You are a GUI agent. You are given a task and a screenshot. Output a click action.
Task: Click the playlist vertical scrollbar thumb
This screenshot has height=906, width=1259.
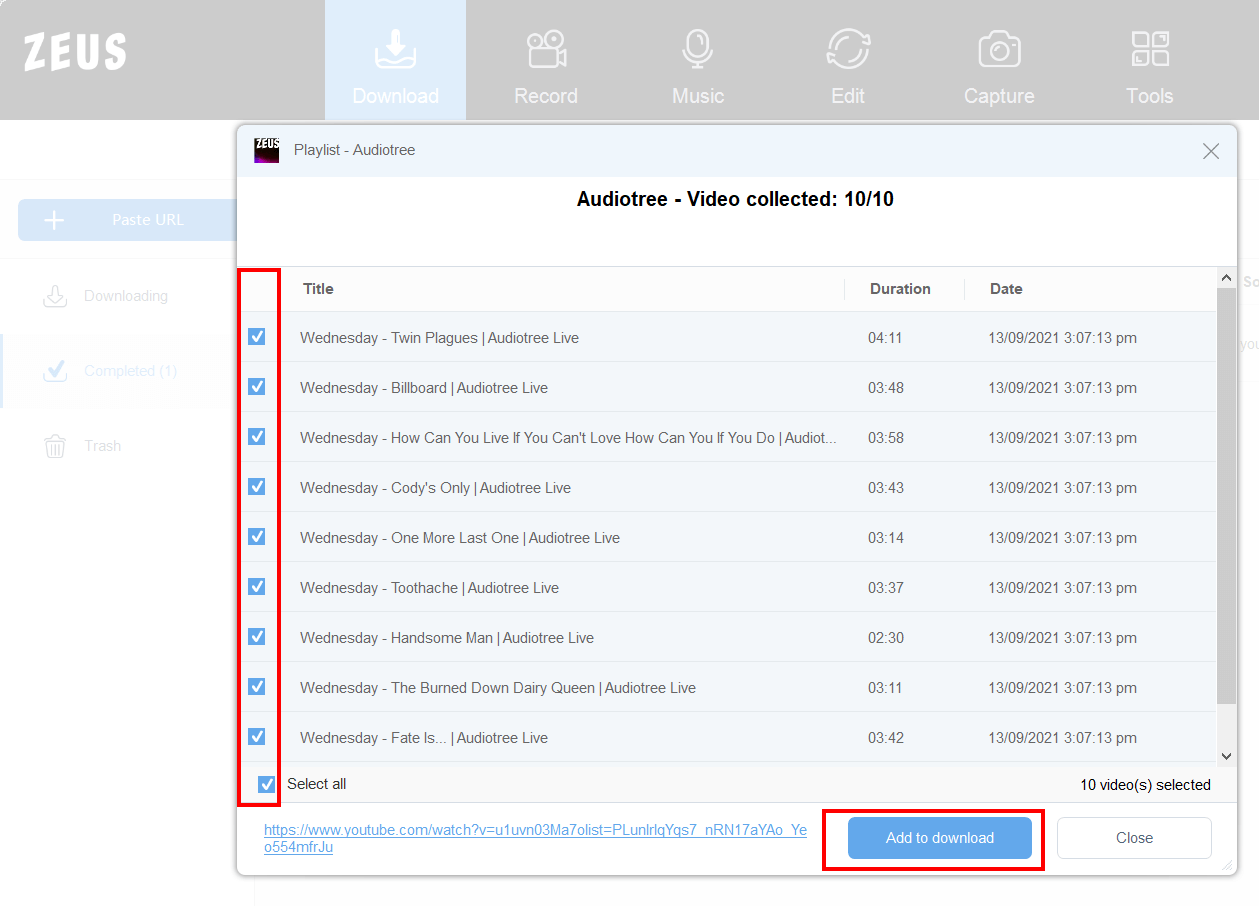tap(1226, 495)
